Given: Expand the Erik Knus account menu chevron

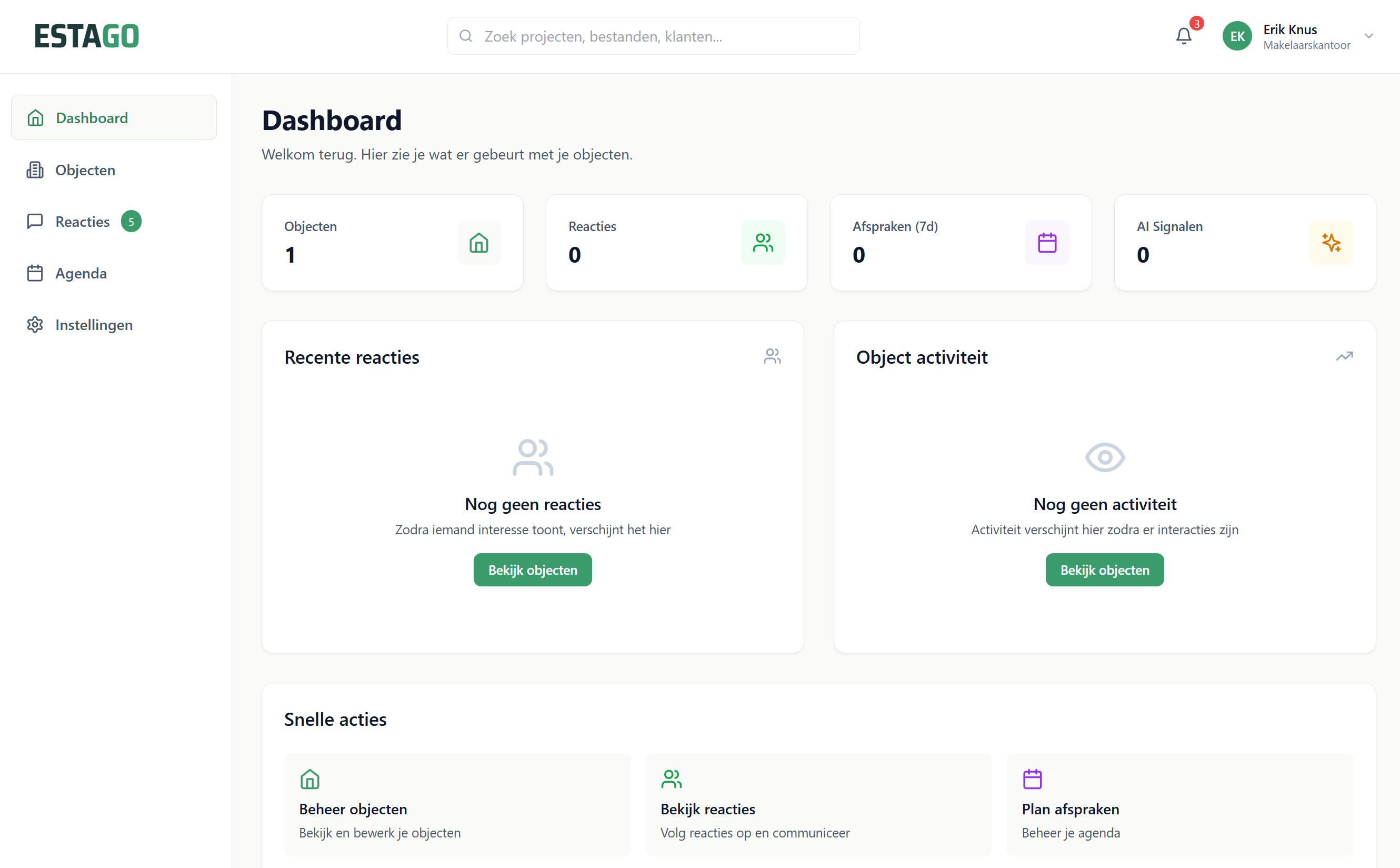Looking at the screenshot, I should pyautogui.click(x=1369, y=36).
